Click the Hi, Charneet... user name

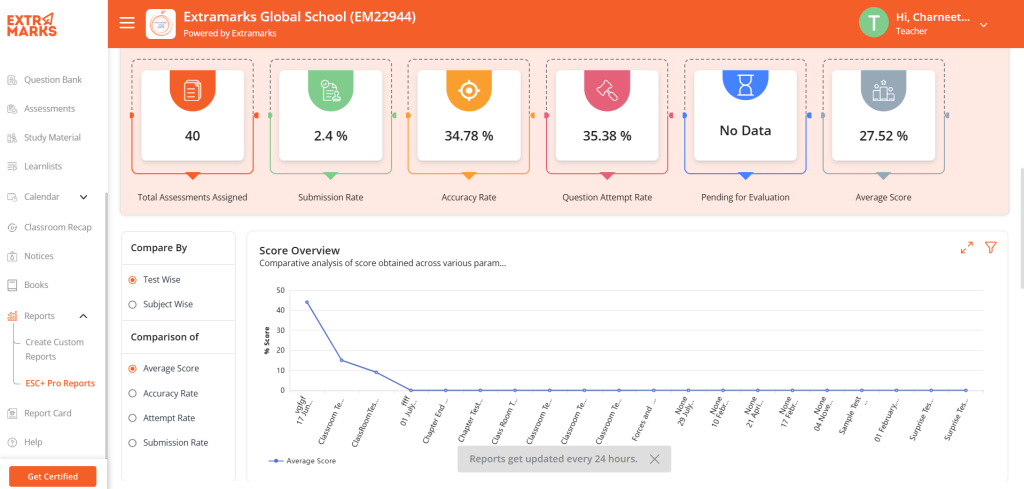933,17
